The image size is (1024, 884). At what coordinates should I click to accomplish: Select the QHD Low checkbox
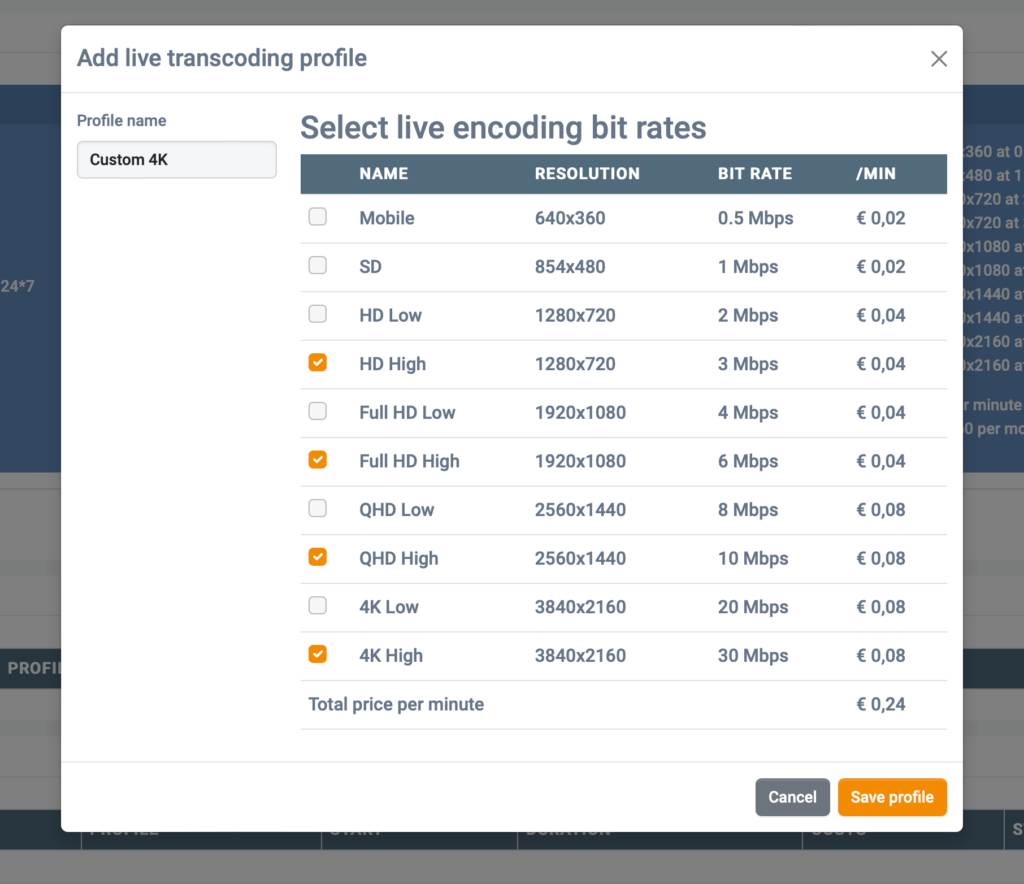(x=317, y=508)
